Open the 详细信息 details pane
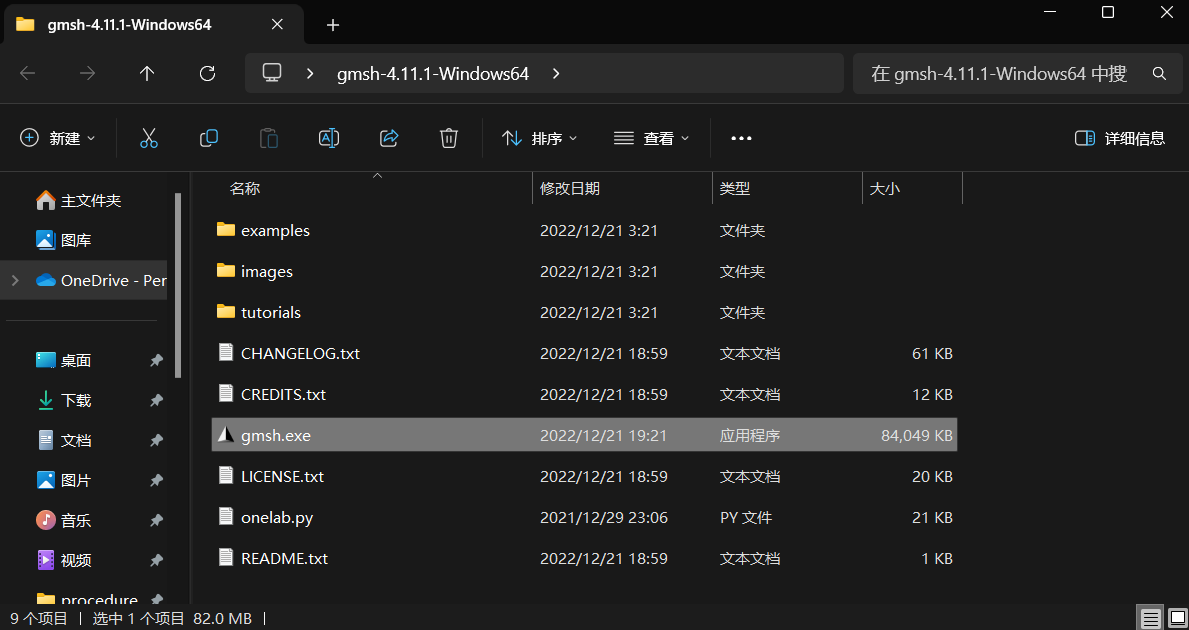This screenshot has width=1189, height=630. [x=1119, y=138]
